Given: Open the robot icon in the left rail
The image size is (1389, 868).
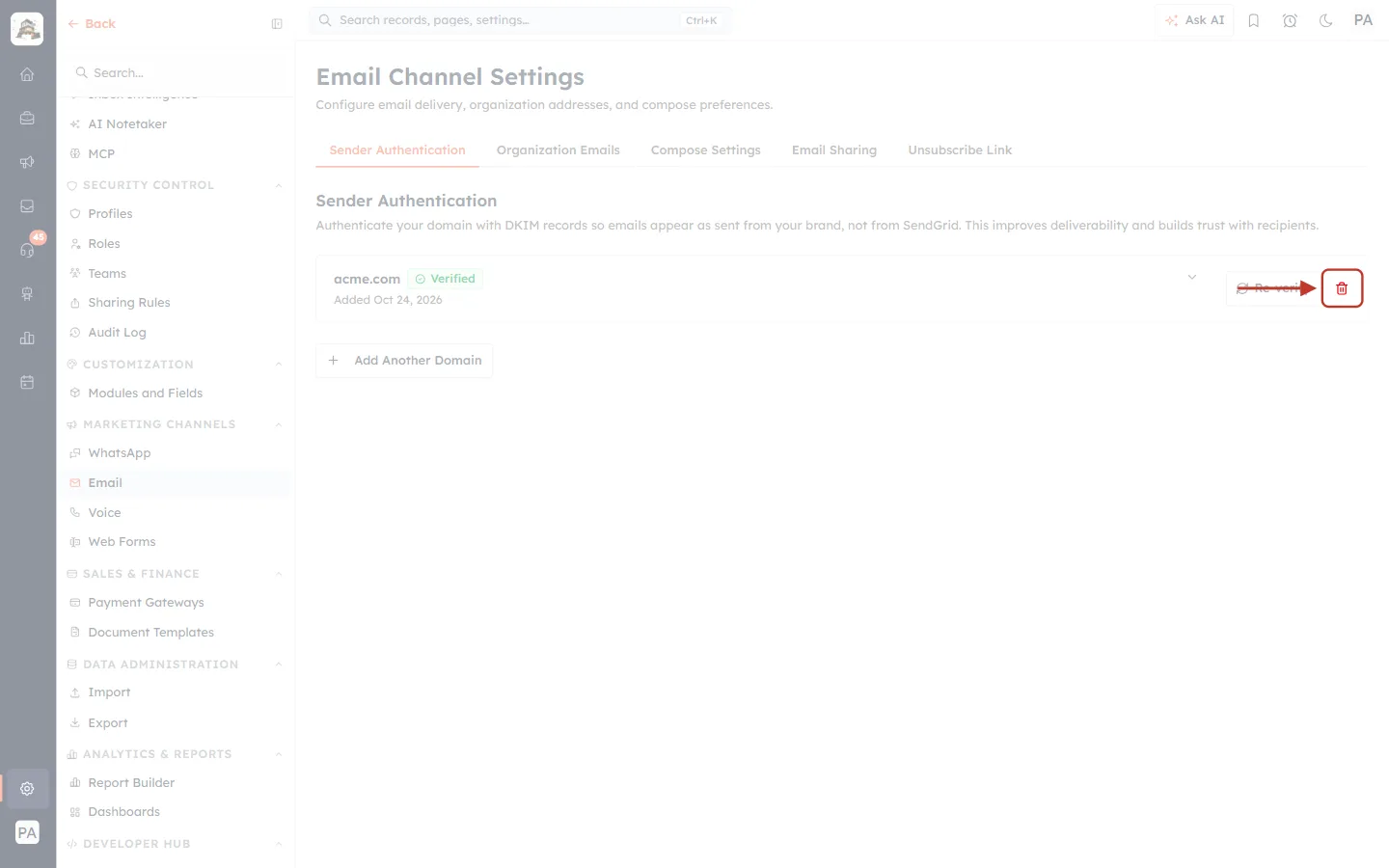Looking at the screenshot, I should (27, 294).
